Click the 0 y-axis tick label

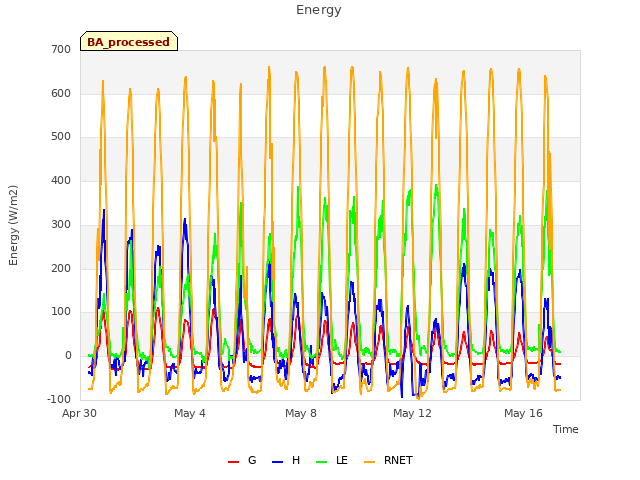[x=68, y=356]
